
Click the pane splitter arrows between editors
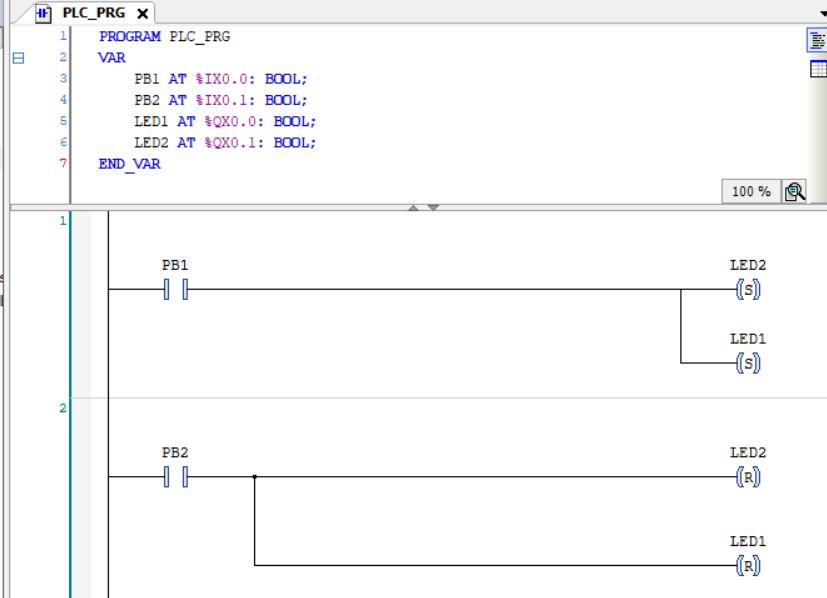click(421, 207)
